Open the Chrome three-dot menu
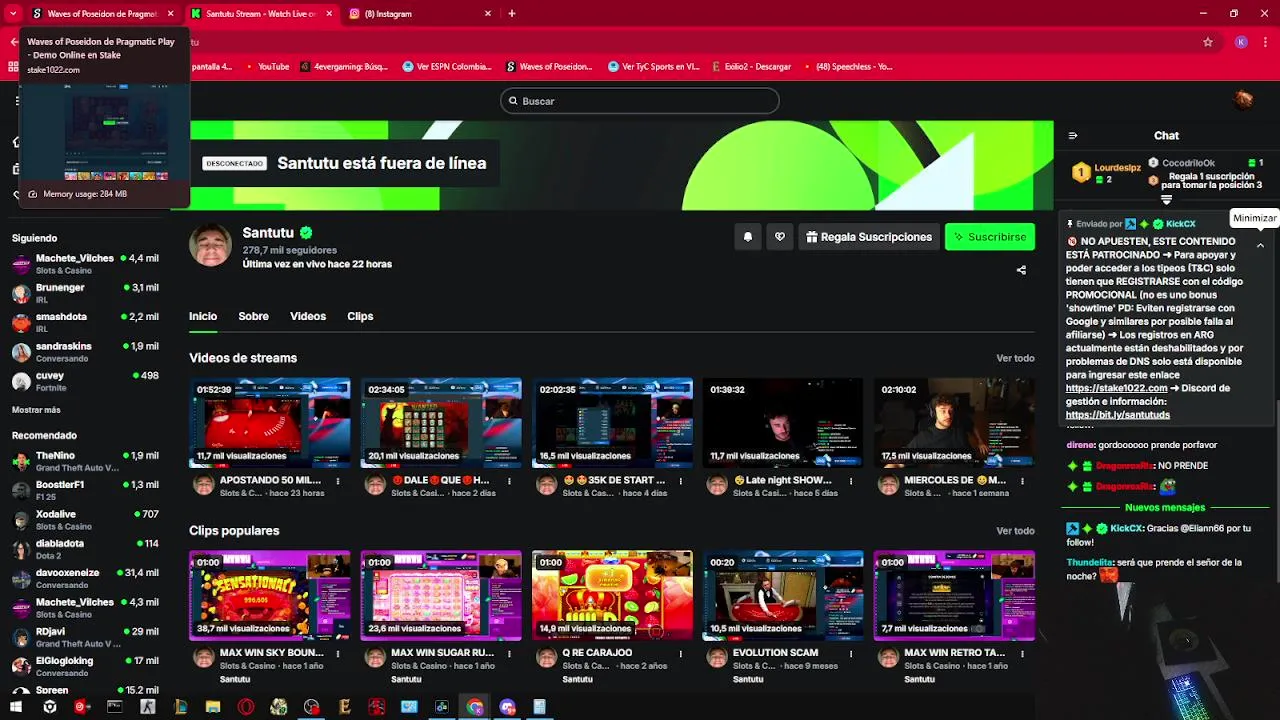 pos(1266,42)
